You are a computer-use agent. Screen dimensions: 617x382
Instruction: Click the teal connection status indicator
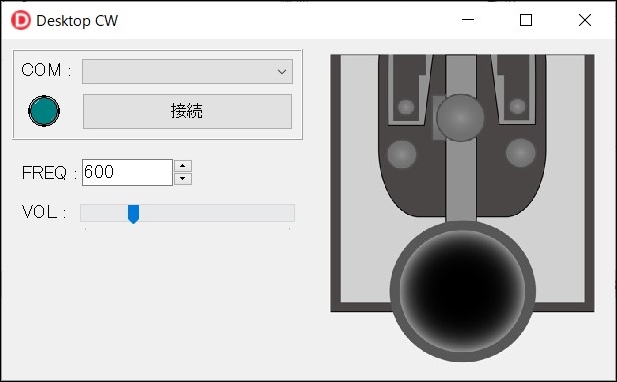44,111
